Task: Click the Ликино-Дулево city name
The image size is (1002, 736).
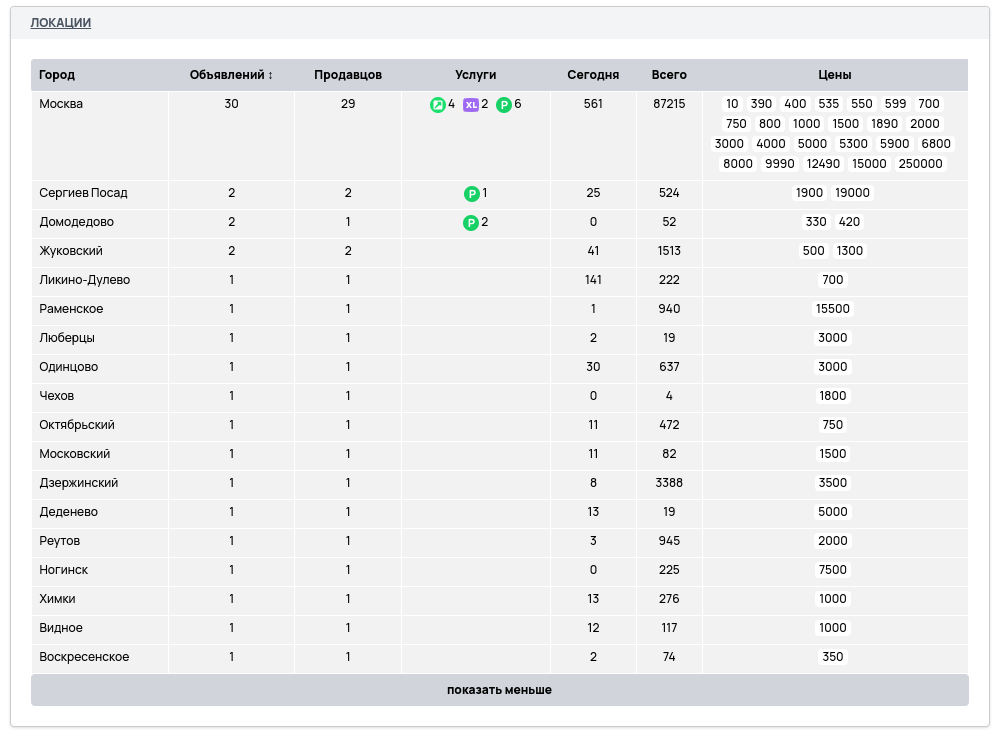Action: pyautogui.click(x=84, y=280)
